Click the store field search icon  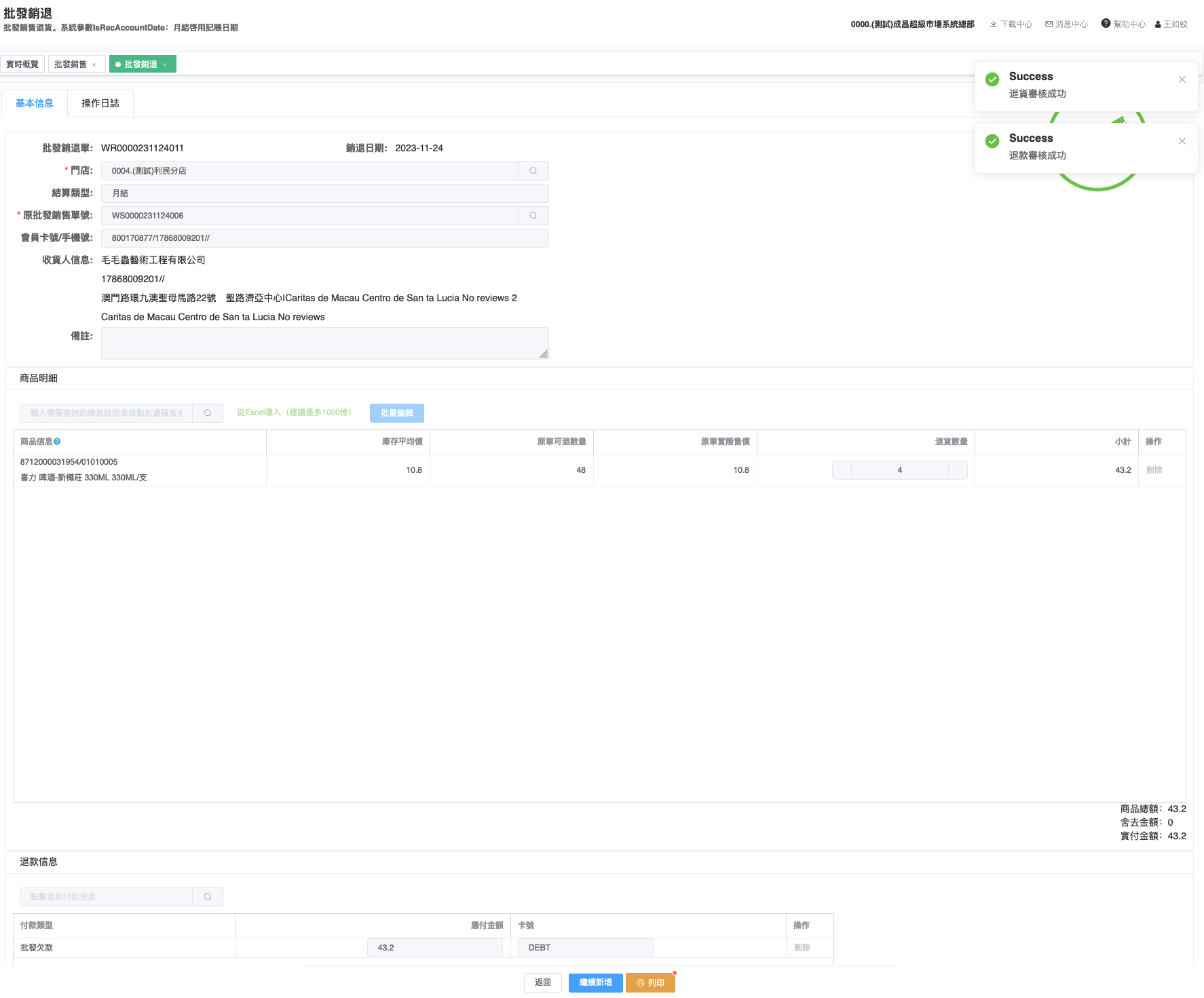(533, 171)
